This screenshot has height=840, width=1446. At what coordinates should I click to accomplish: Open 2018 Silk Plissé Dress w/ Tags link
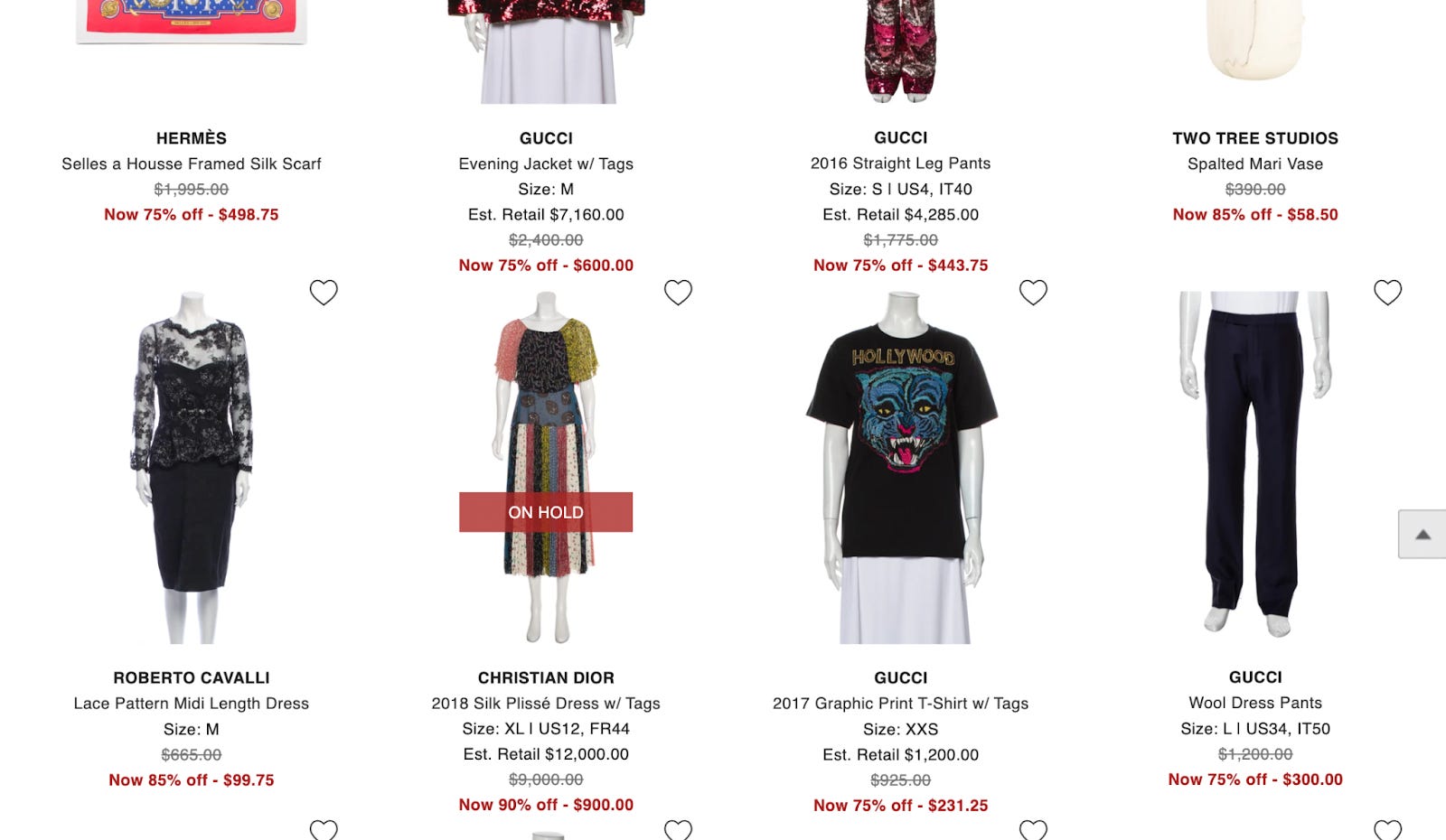tap(546, 703)
